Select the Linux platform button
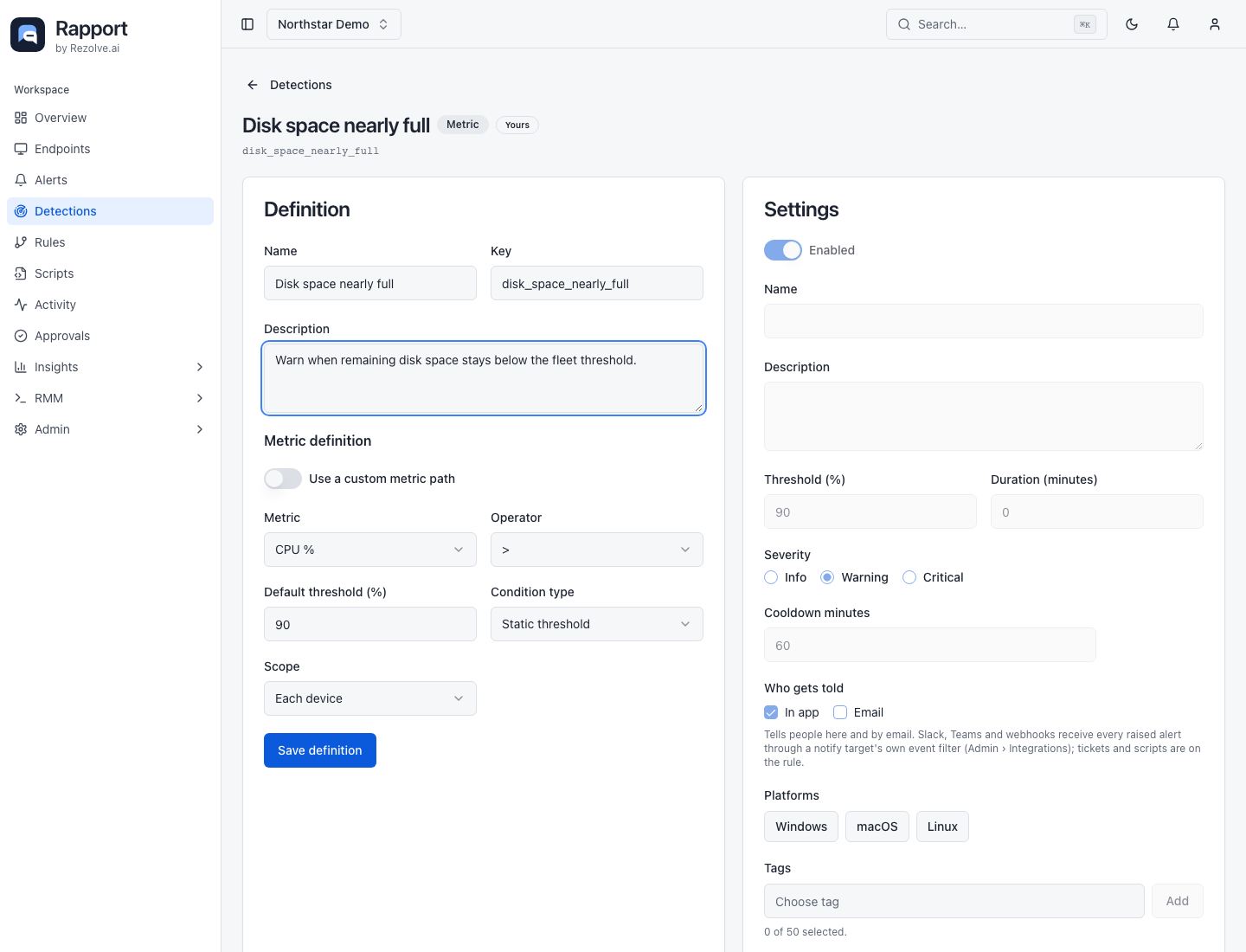 click(x=942, y=827)
